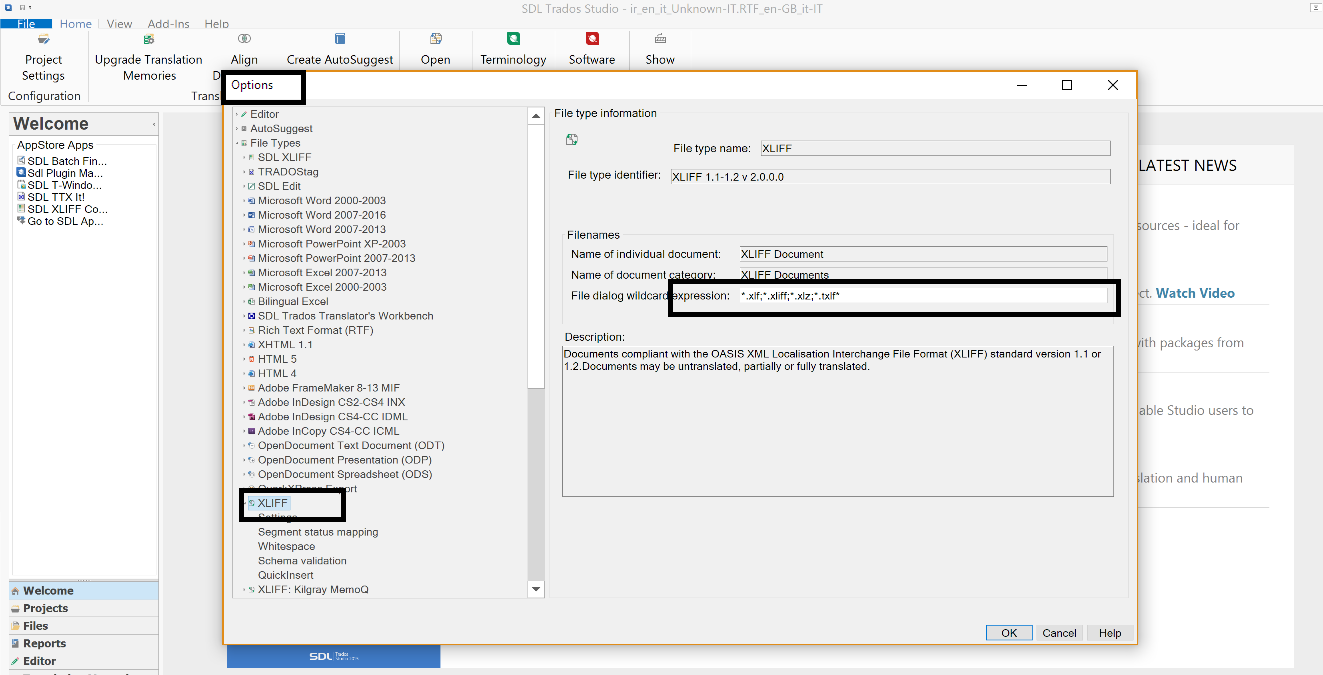Click the Projects view icon

pyautogui.click(x=15, y=608)
